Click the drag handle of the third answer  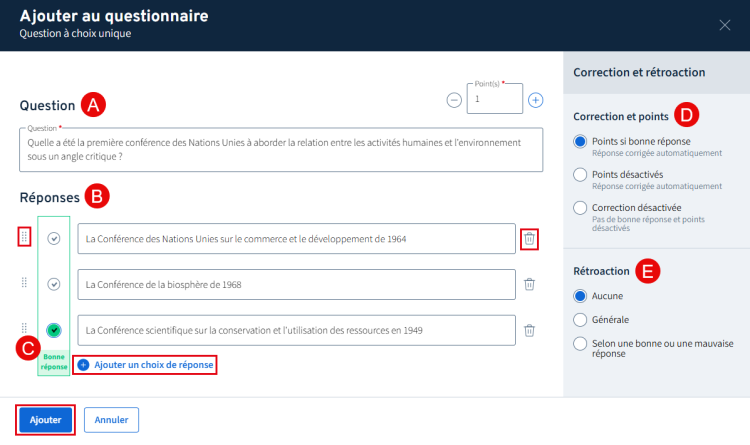point(25,330)
